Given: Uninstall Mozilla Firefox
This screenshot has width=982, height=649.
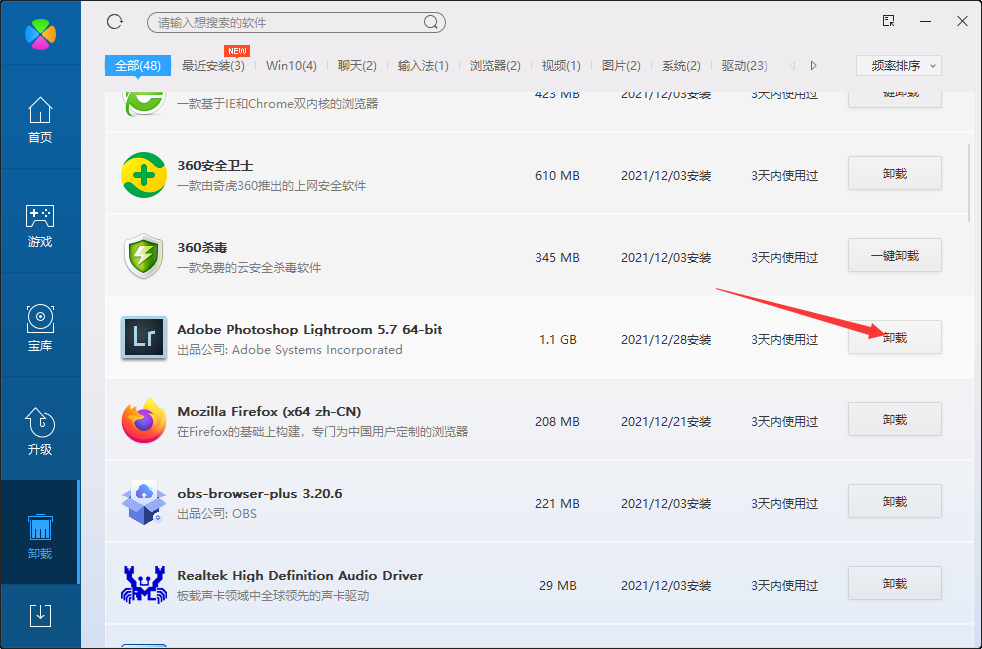Looking at the screenshot, I should click(895, 419).
